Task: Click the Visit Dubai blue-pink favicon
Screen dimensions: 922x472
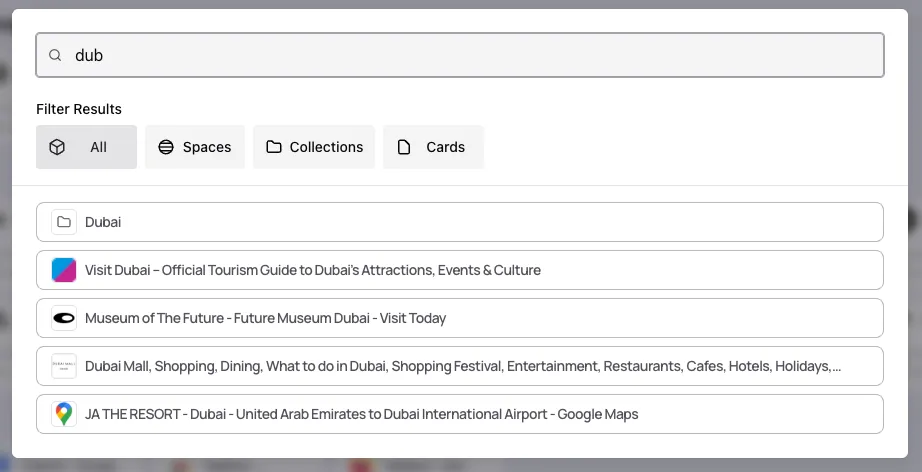Action: [64, 270]
